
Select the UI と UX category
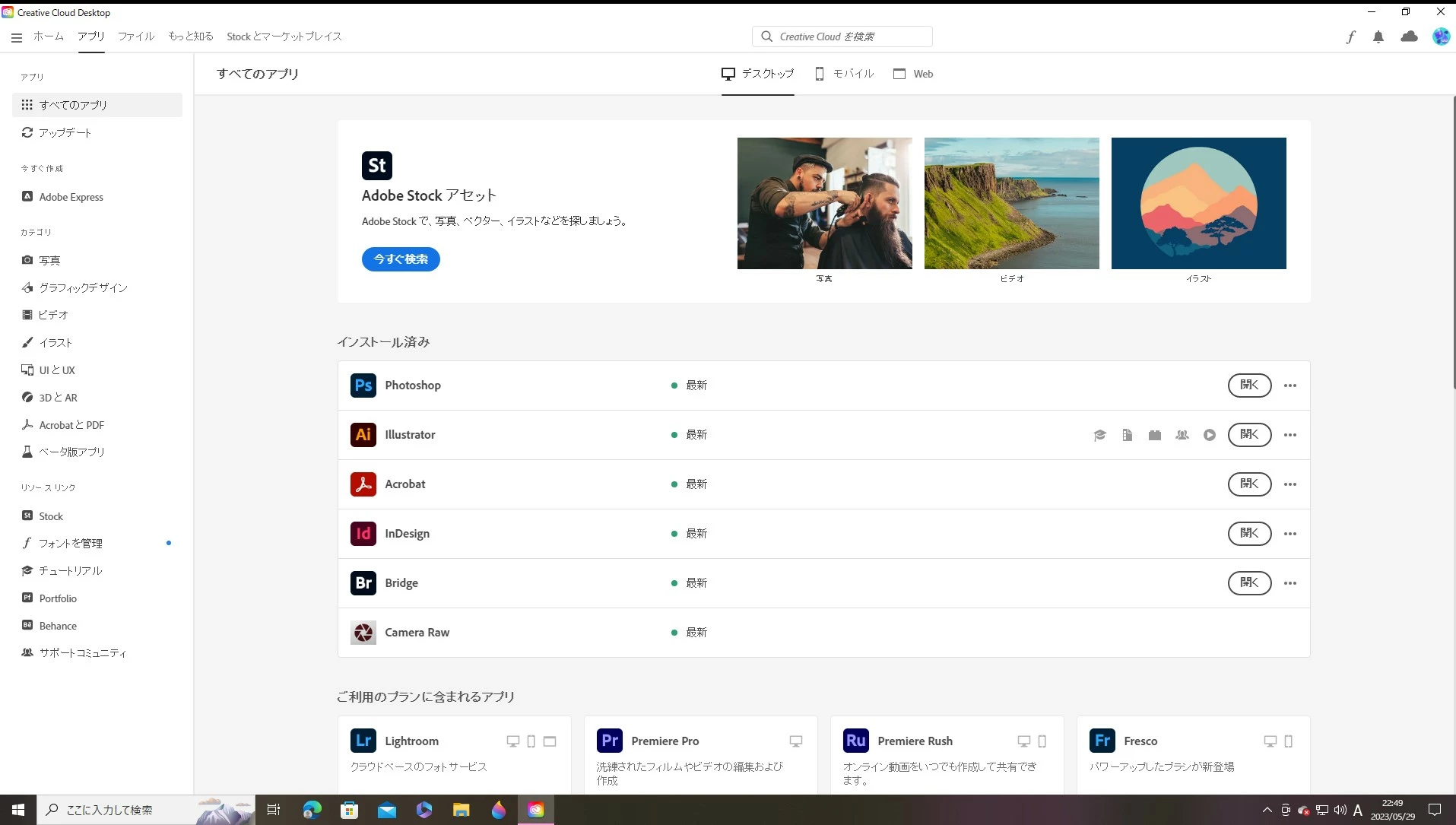pyautogui.click(x=97, y=370)
